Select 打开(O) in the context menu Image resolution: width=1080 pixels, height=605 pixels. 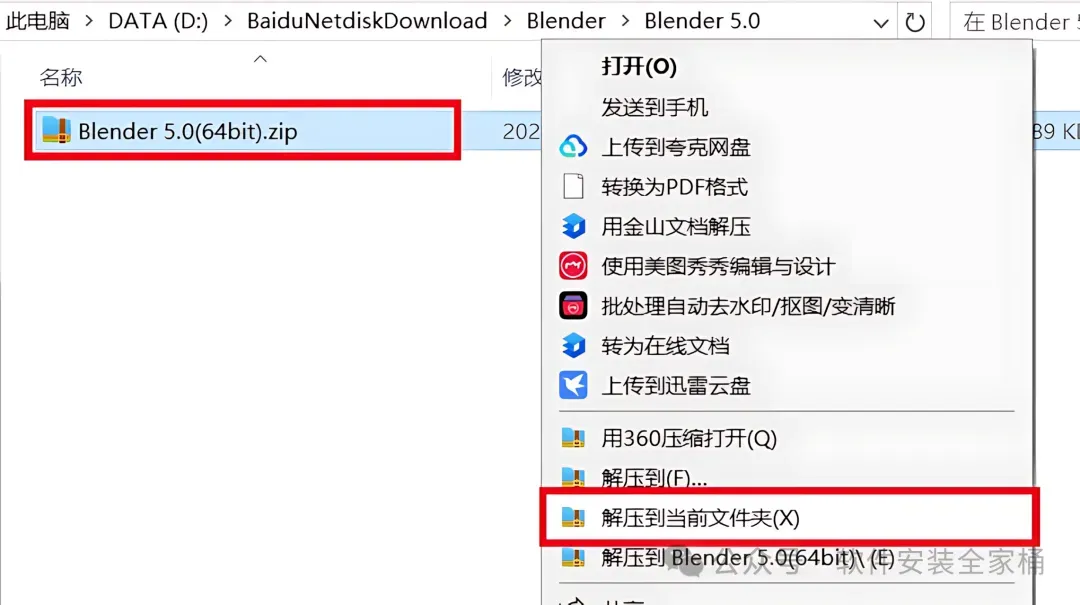click(638, 66)
